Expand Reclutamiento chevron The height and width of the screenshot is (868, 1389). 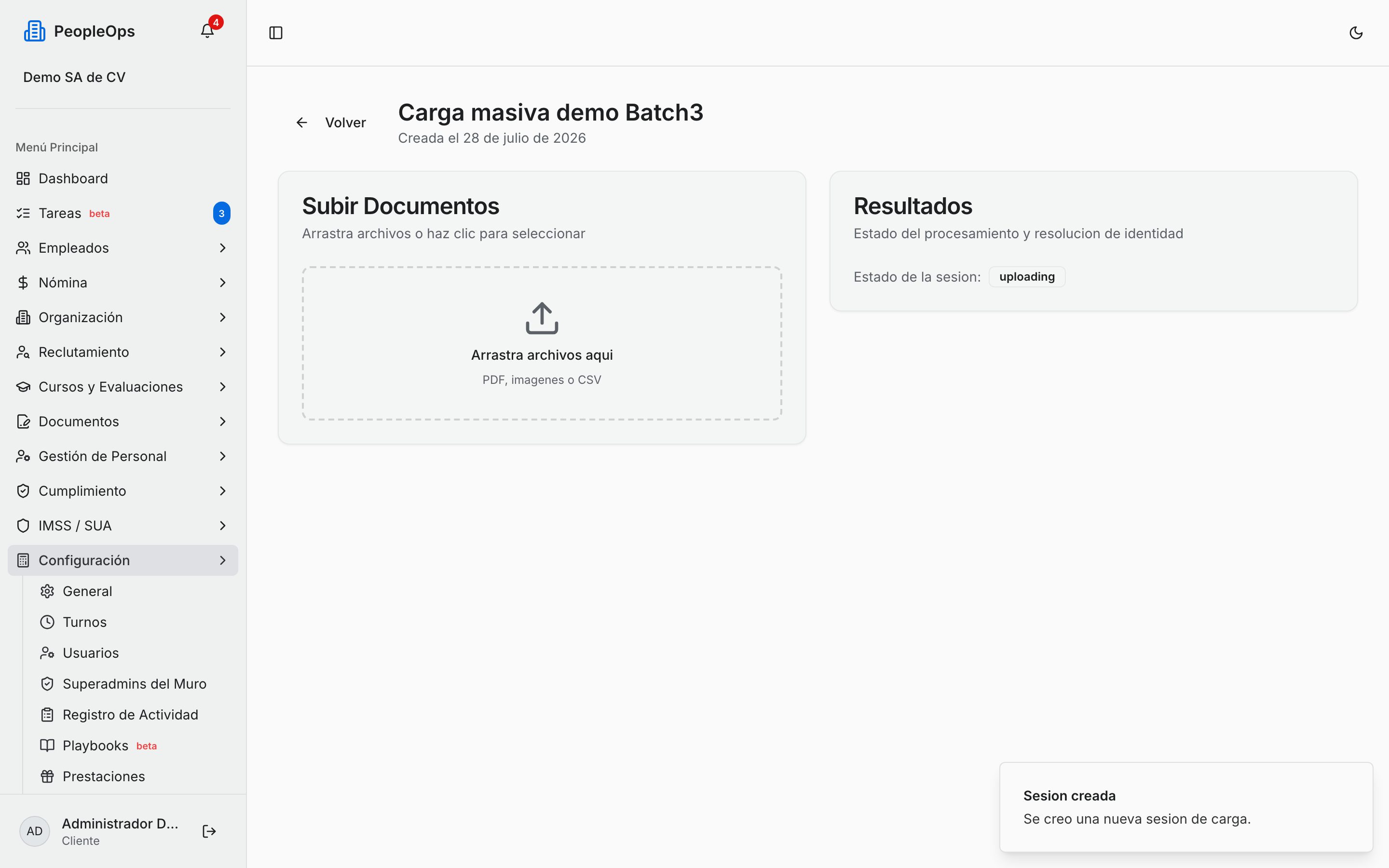223,352
